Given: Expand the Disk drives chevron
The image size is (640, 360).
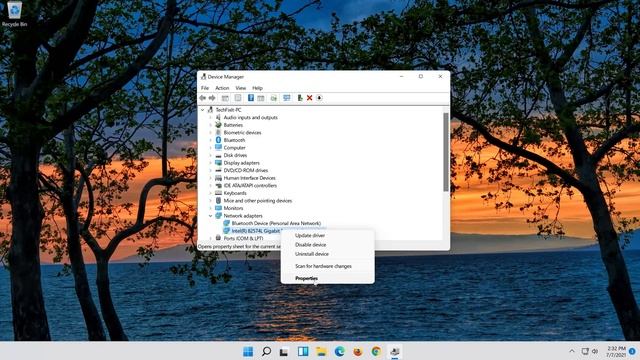Looking at the screenshot, I should click(x=211, y=155).
